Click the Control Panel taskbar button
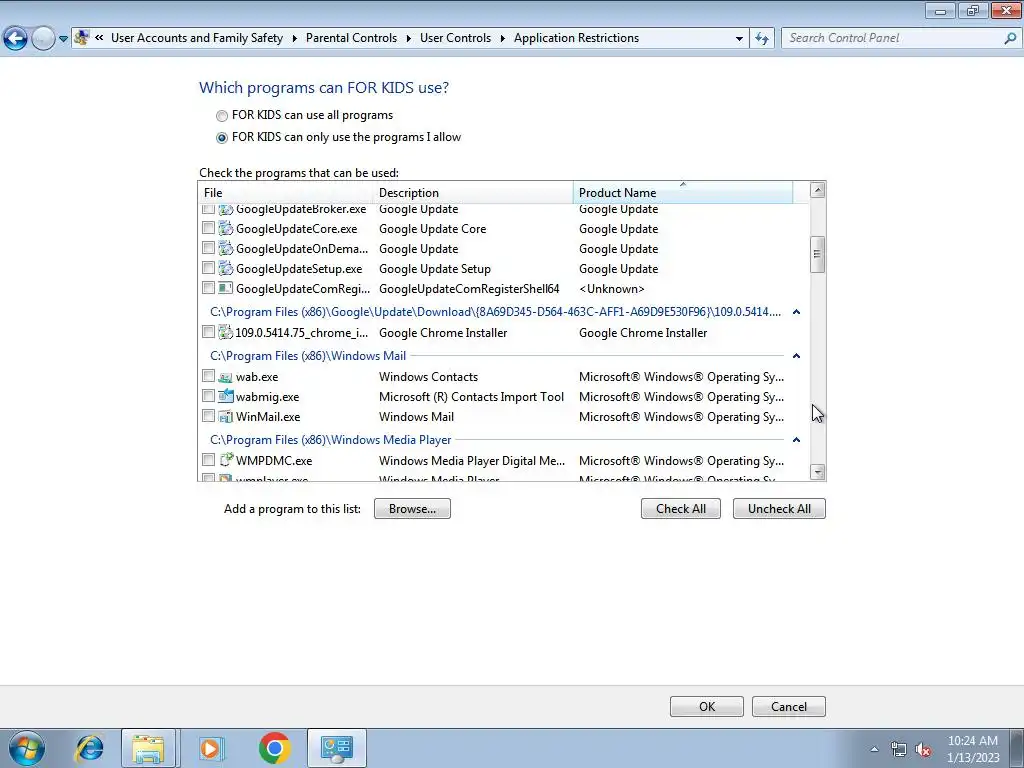Viewport: 1024px width, 768px height. pos(336,748)
